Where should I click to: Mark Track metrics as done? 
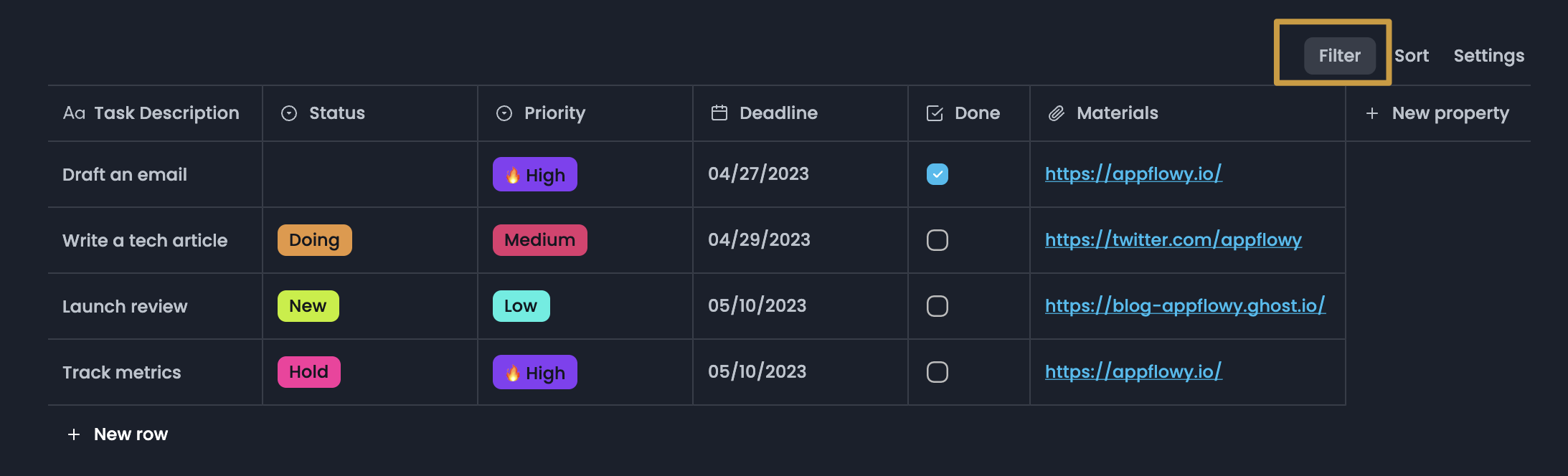point(938,372)
